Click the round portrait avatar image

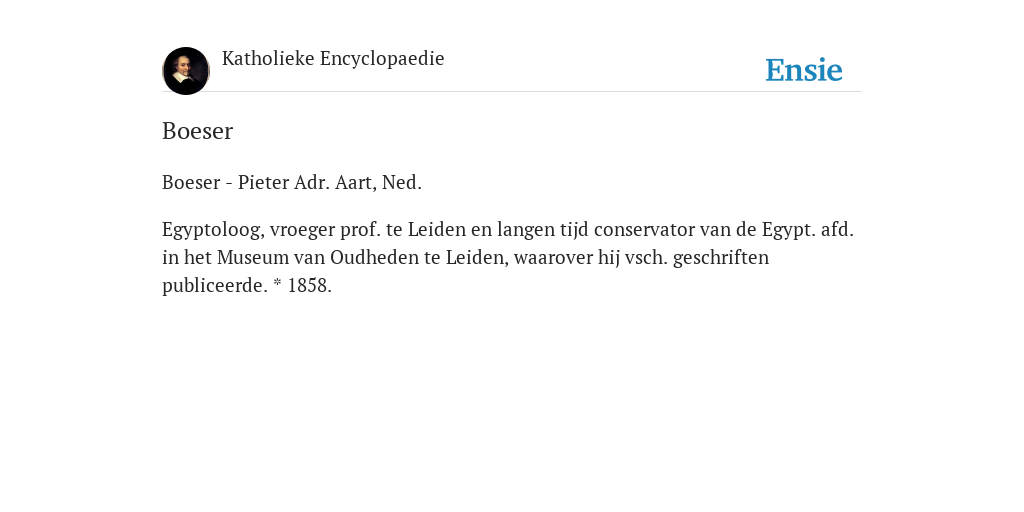(x=186, y=71)
